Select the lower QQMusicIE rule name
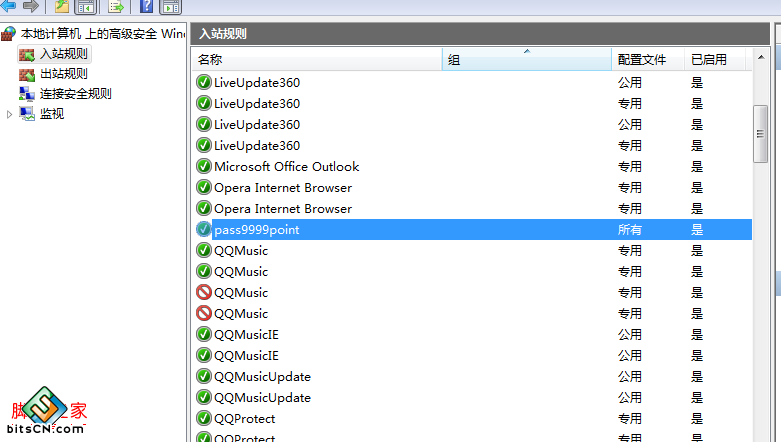The height and width of the screenshot is (442, 781). (x=247, y=356)
